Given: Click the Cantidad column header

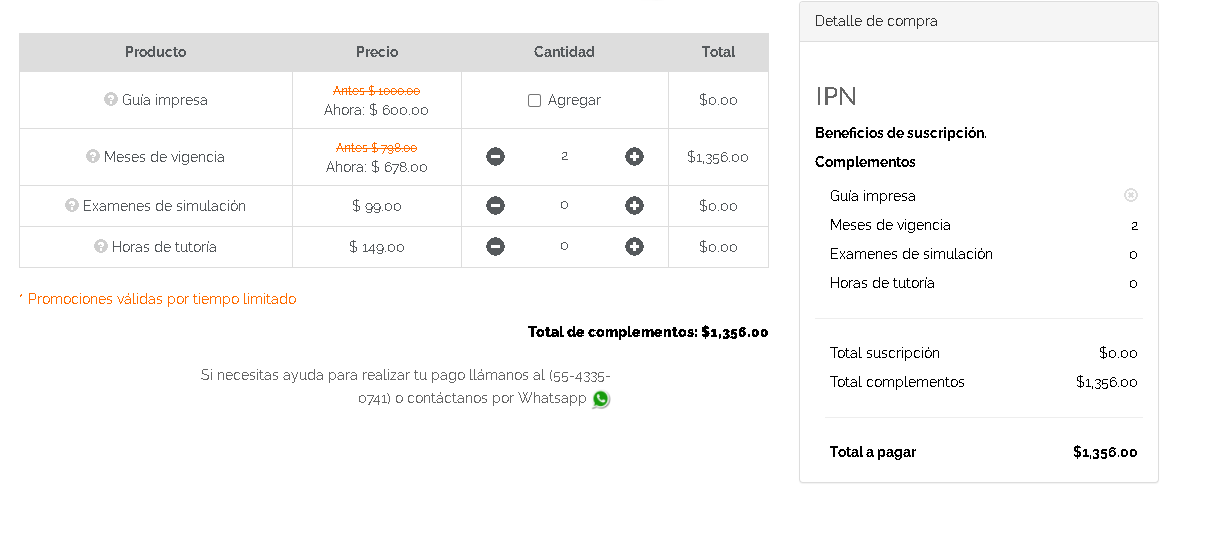Looking at the screenshot, I should (x=564, y=52).
